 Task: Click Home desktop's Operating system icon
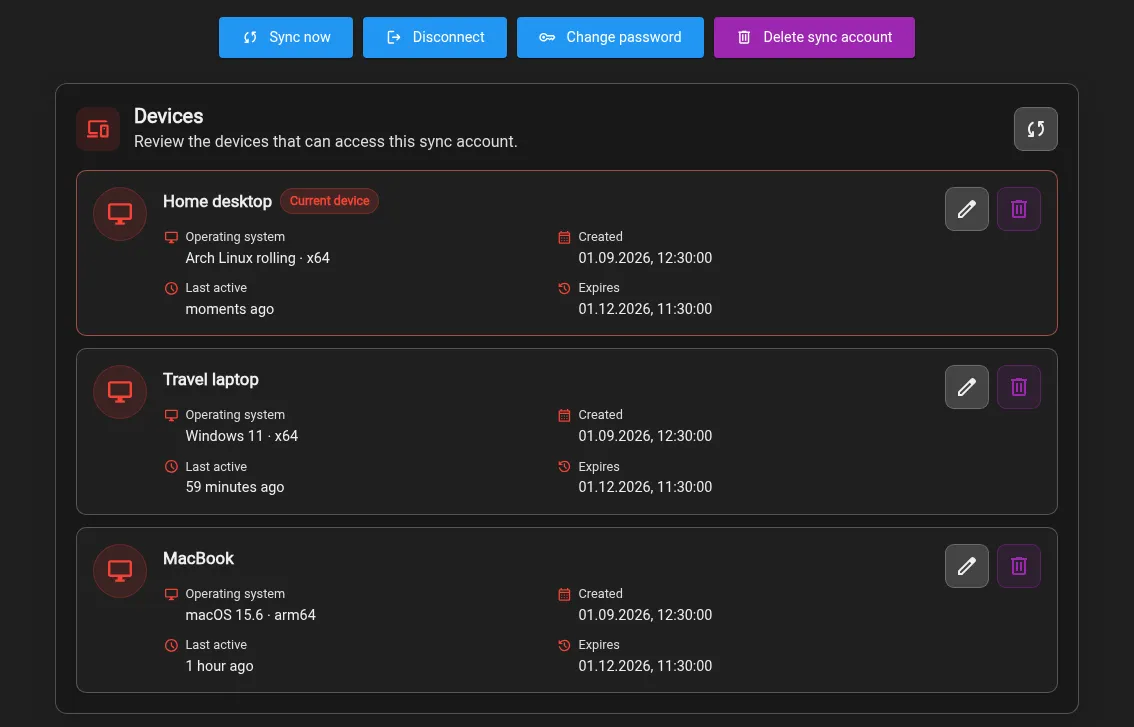pyautogui.click(x=171, y=237)
